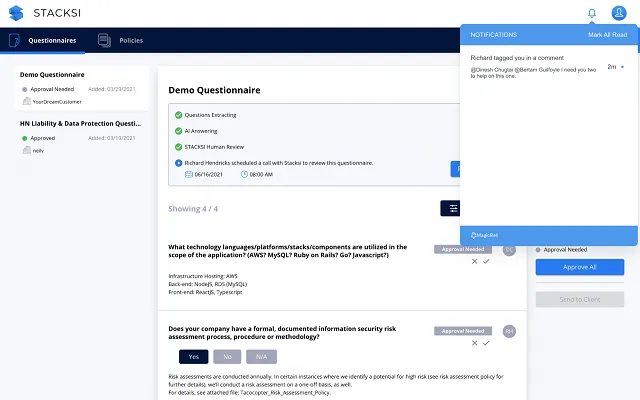Approve the technology languages answer checkmark

pos(486,262)
